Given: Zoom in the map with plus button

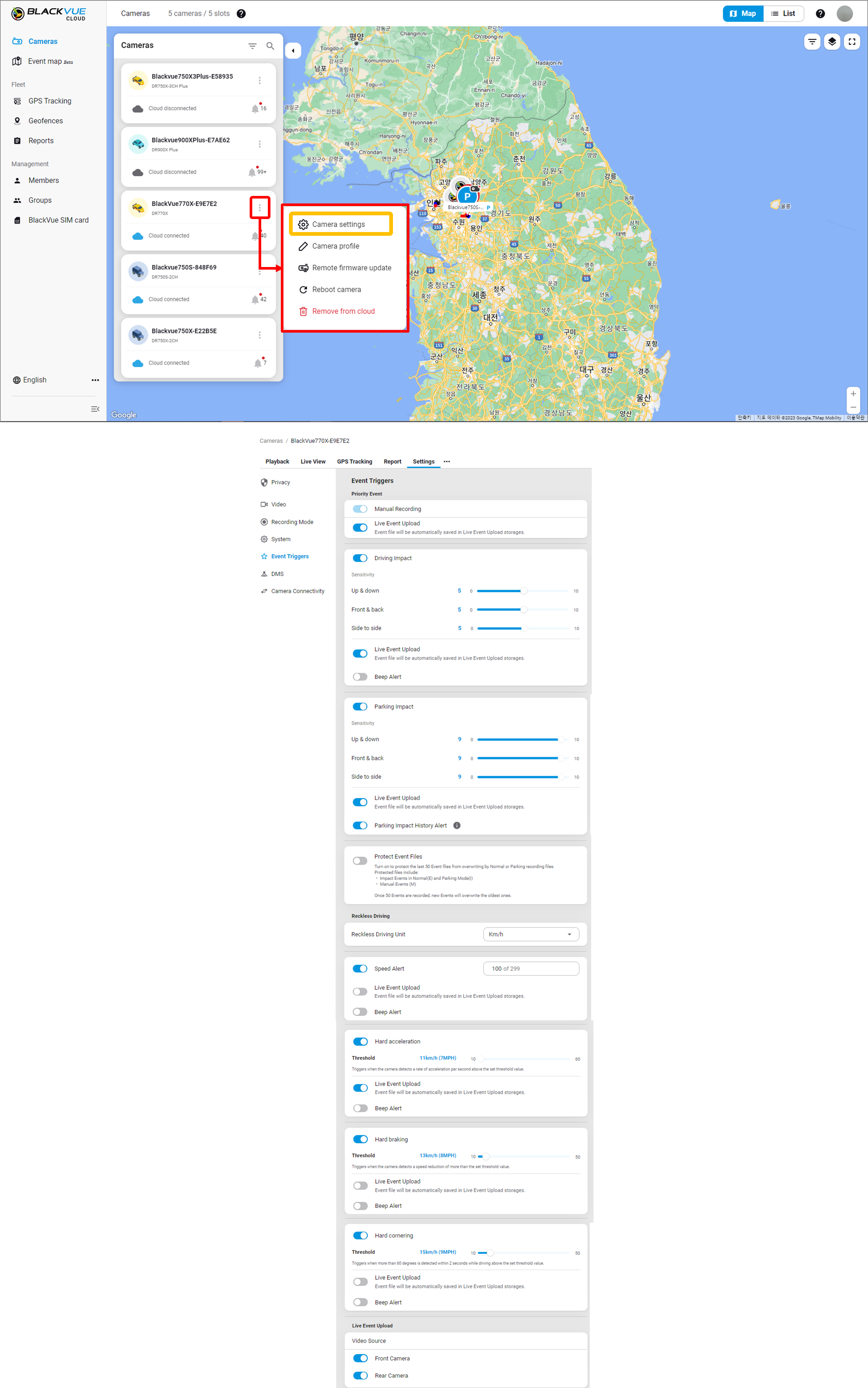Looking at the screenshot, I should click(x=853, y=394).
